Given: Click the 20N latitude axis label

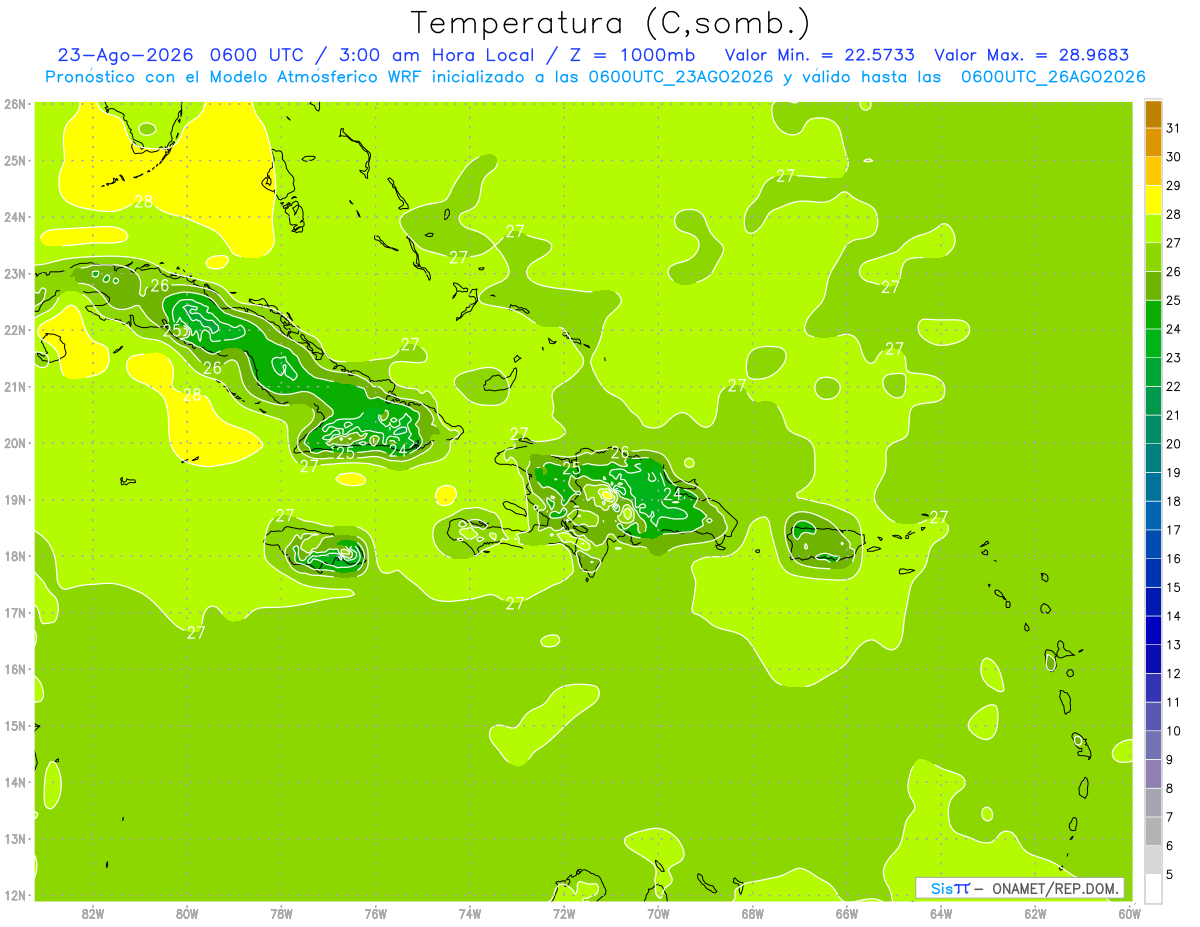Looking at the screenshot, I should [14, 443].
